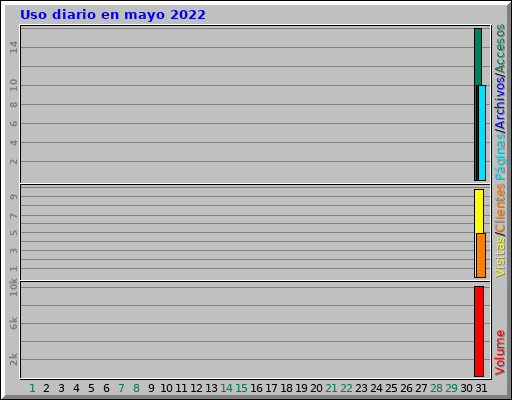
Task: Click day label "8" on the x-axis
Action: 136,388
